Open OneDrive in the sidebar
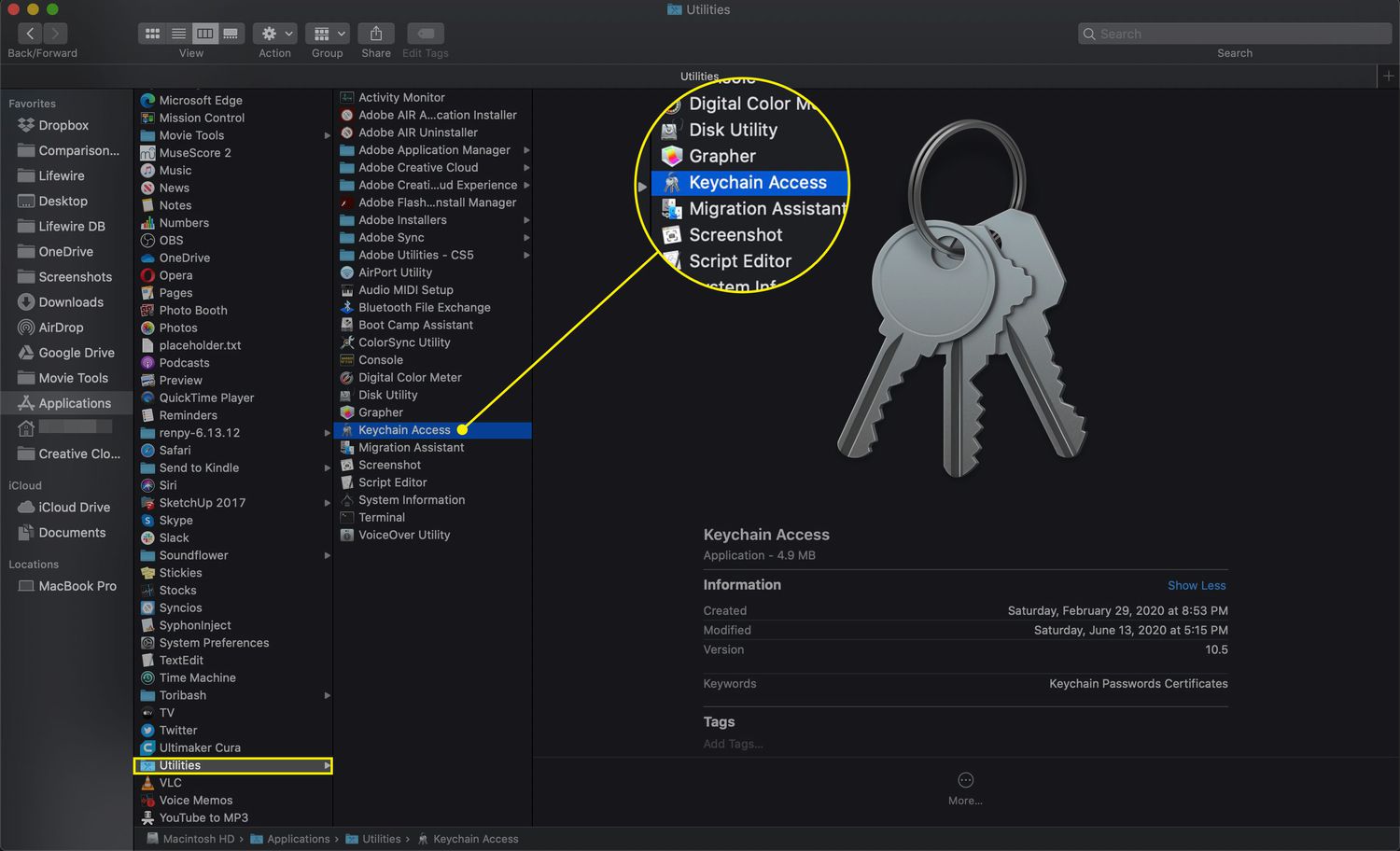Screen dimensions: 1400x851 click(x=65, y=252)
